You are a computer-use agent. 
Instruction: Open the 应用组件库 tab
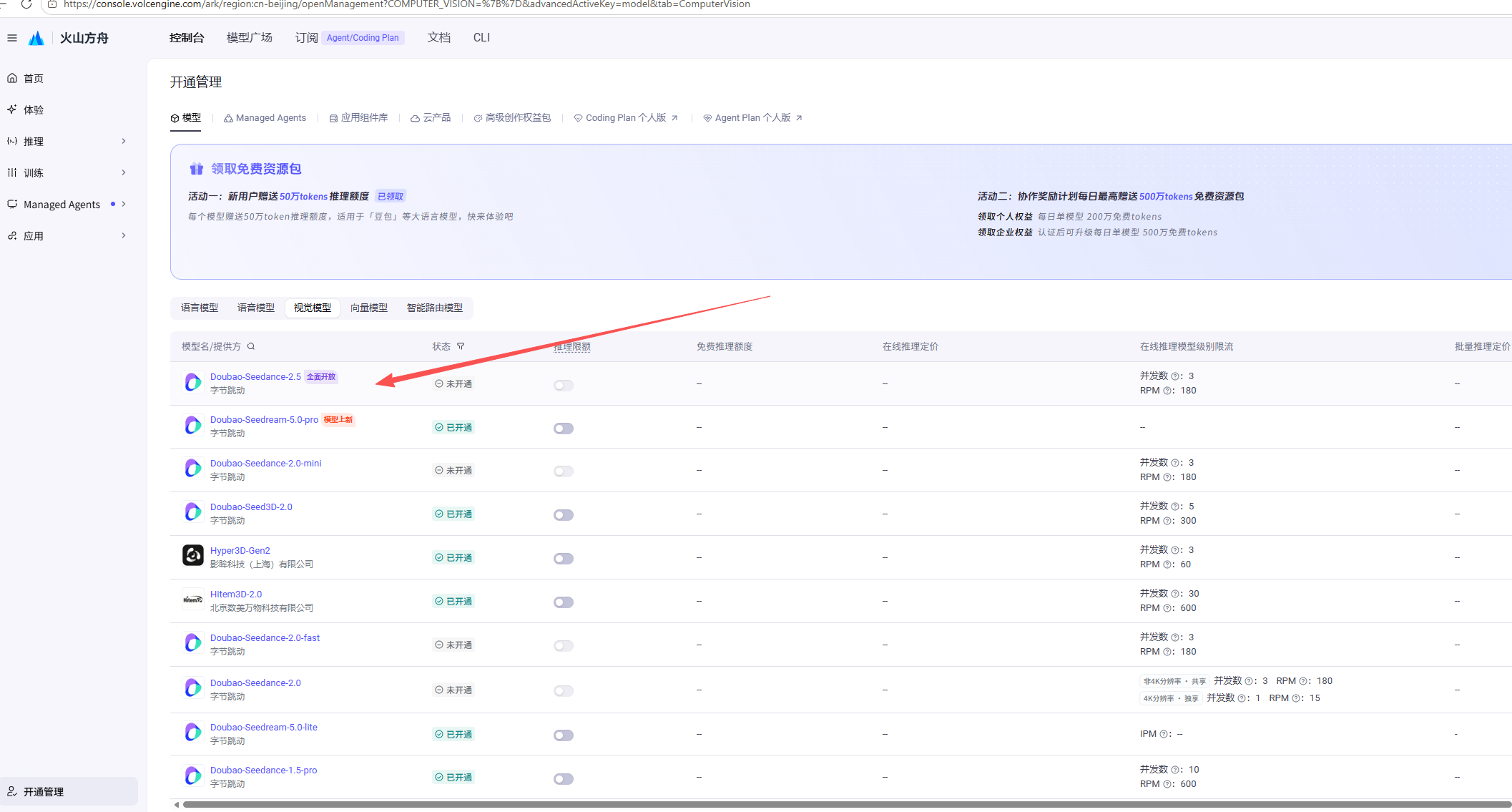[x=358, y=118]
